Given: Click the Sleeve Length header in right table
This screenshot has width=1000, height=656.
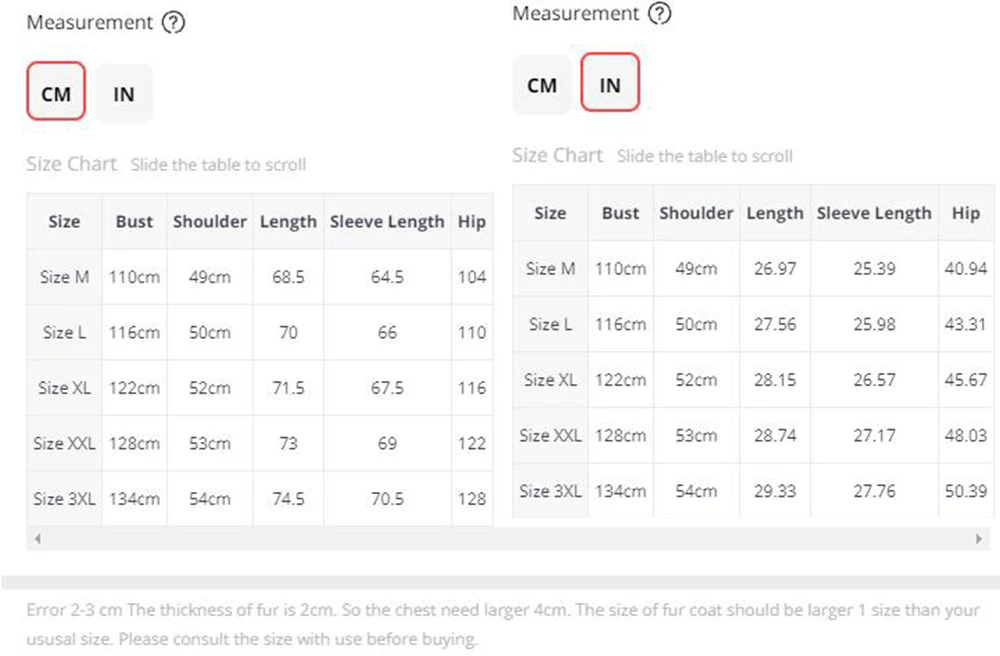Looking at the screenshot, I should click(873, 213).
